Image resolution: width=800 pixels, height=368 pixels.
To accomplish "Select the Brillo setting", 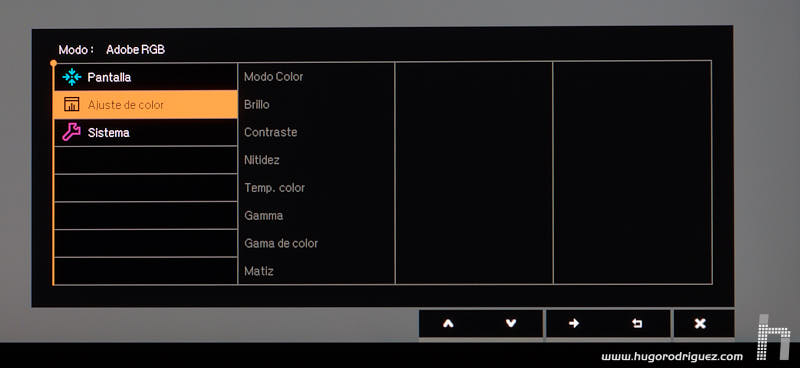I will pos(257,105).
